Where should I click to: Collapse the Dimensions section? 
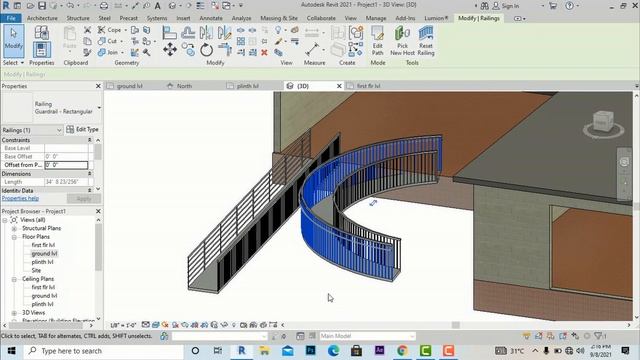coord(89,173)
